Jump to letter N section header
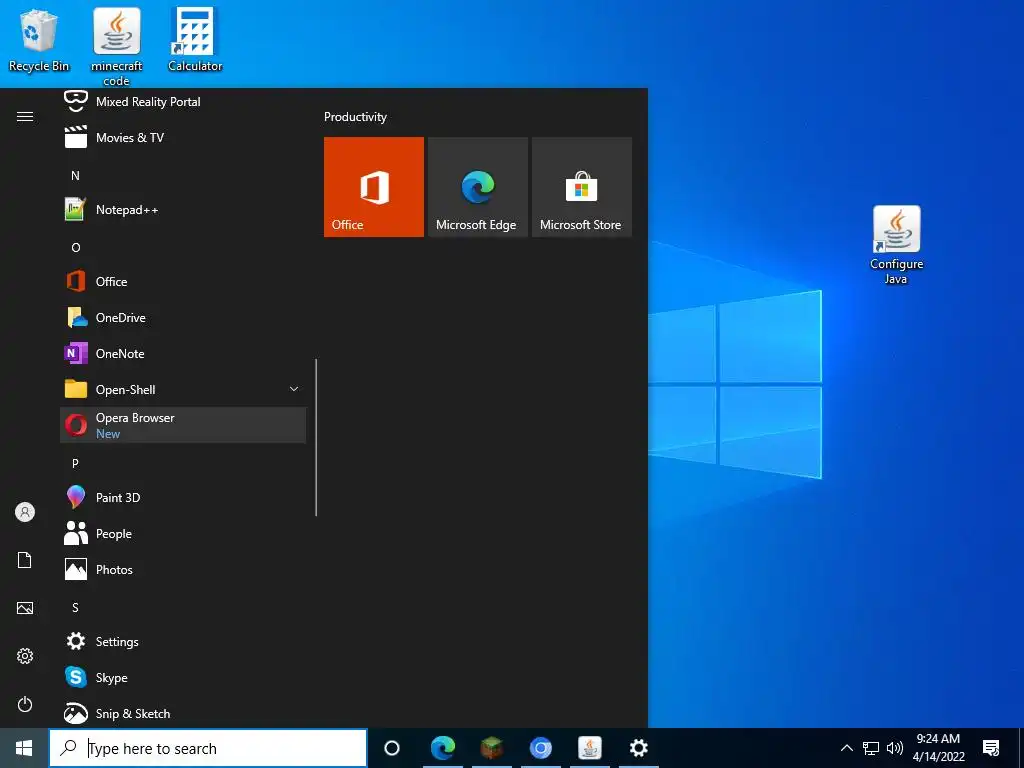This screenshot has height=768, width=1024. click(x=75, y=176)
